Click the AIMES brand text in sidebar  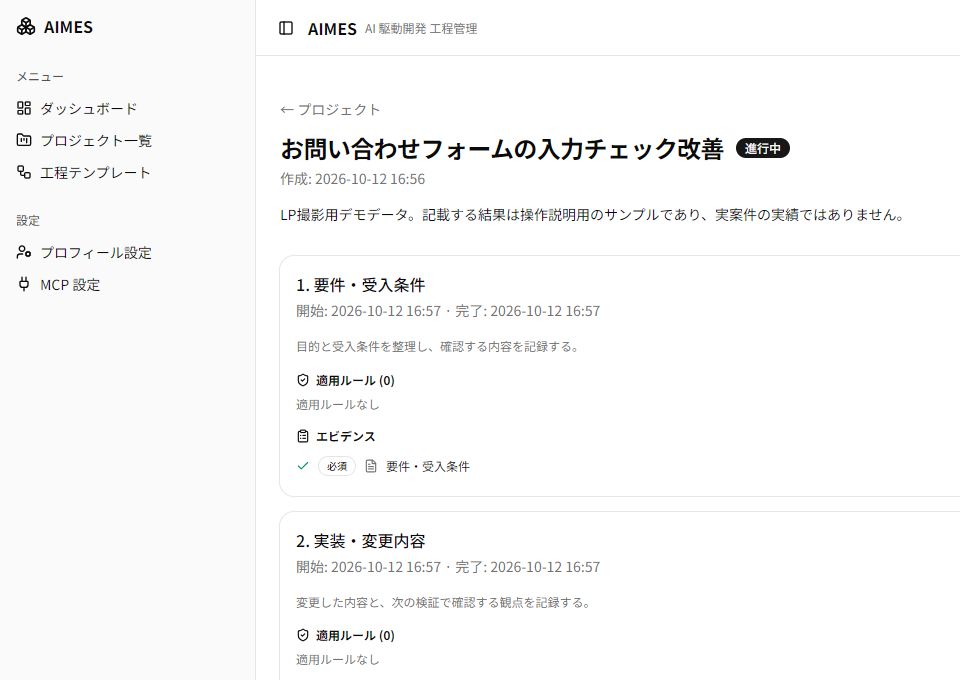tap(69, 27)
